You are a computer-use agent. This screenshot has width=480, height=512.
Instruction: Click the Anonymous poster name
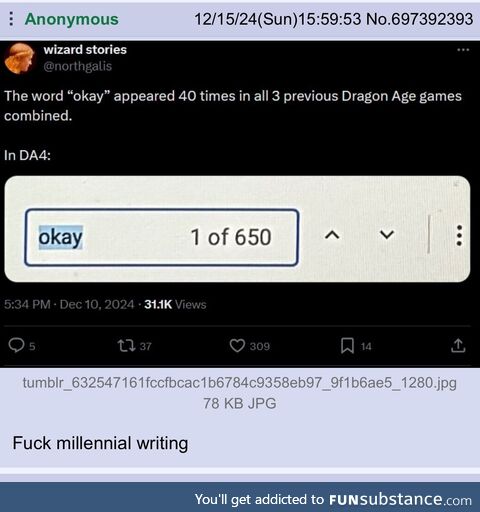(x=72, y=19)
